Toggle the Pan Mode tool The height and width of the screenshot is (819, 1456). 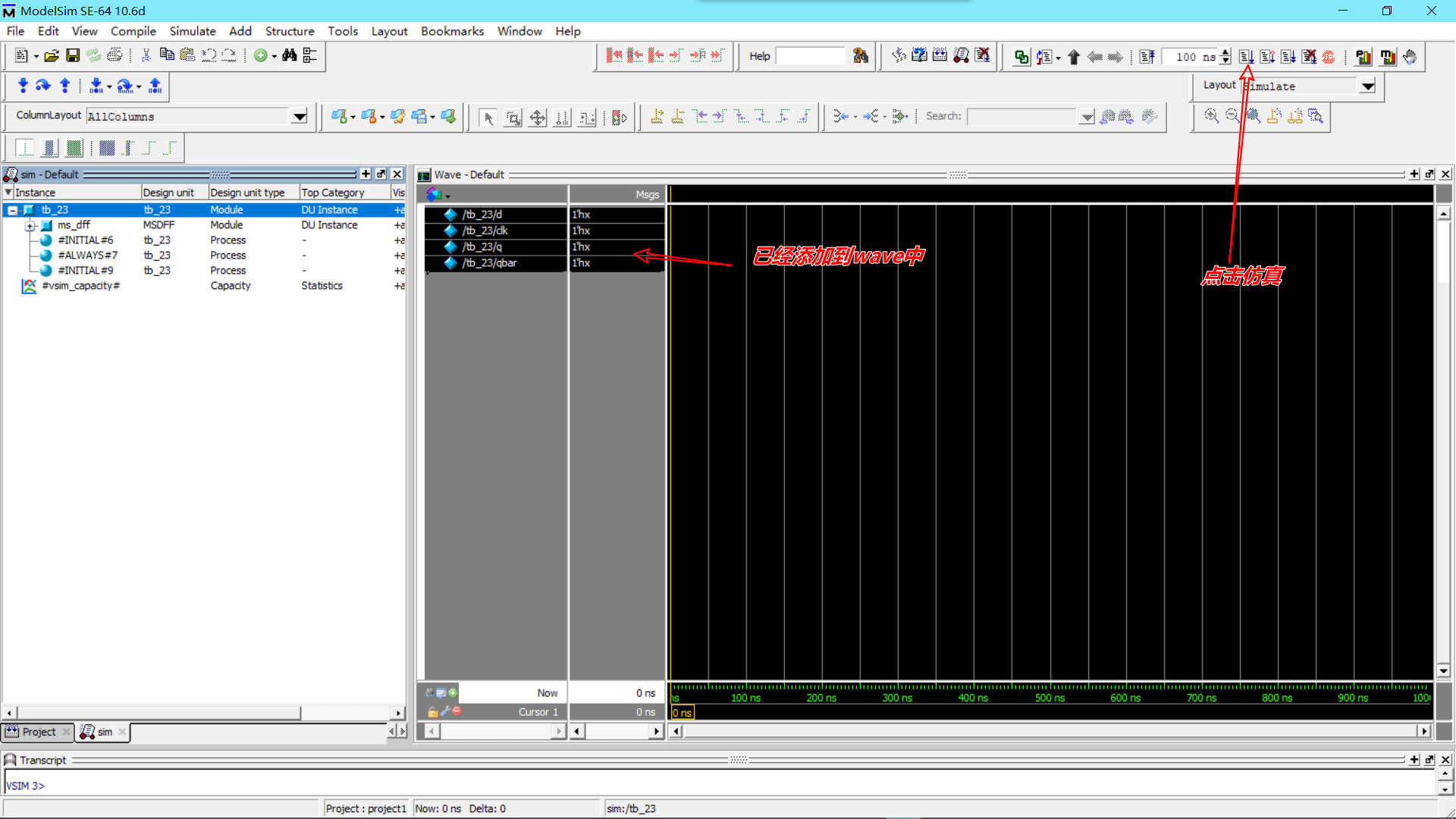coord(538,118)
